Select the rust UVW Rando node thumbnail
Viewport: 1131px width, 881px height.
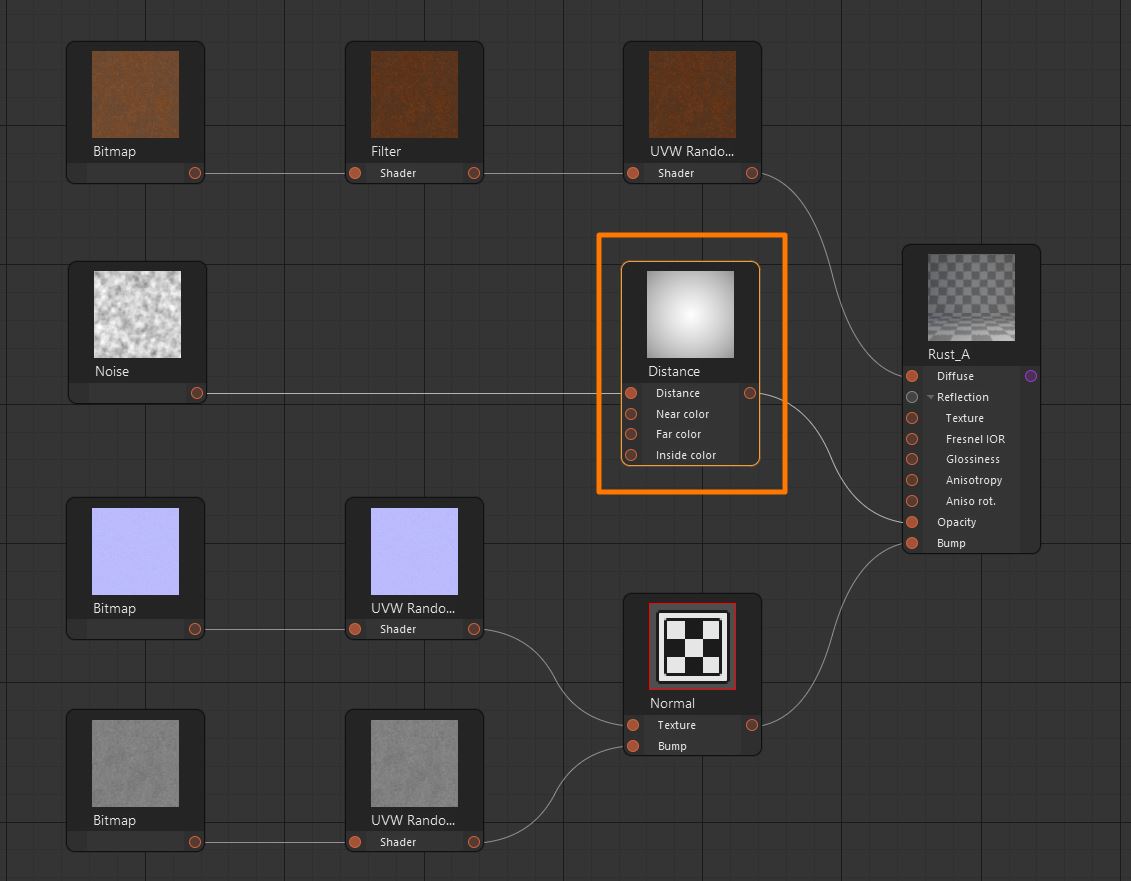tap(692, 95)
